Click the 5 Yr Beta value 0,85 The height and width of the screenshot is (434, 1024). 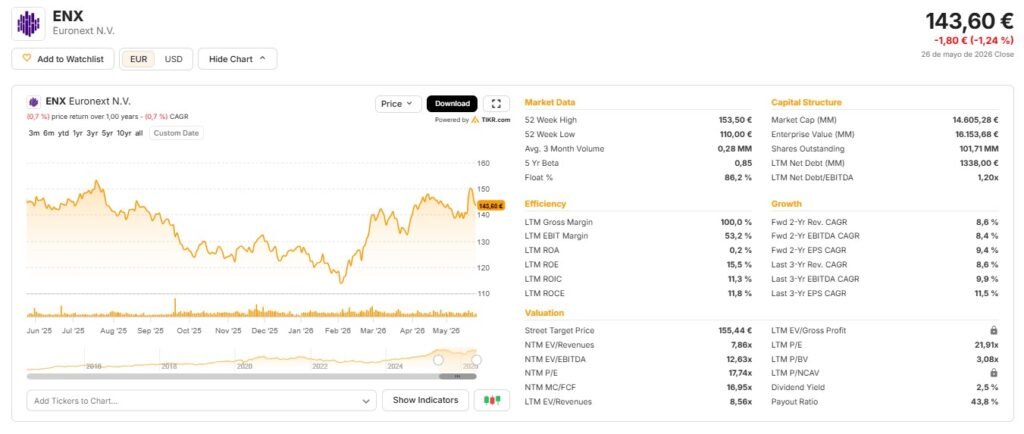pyautogui.click(x=743, y=163)
